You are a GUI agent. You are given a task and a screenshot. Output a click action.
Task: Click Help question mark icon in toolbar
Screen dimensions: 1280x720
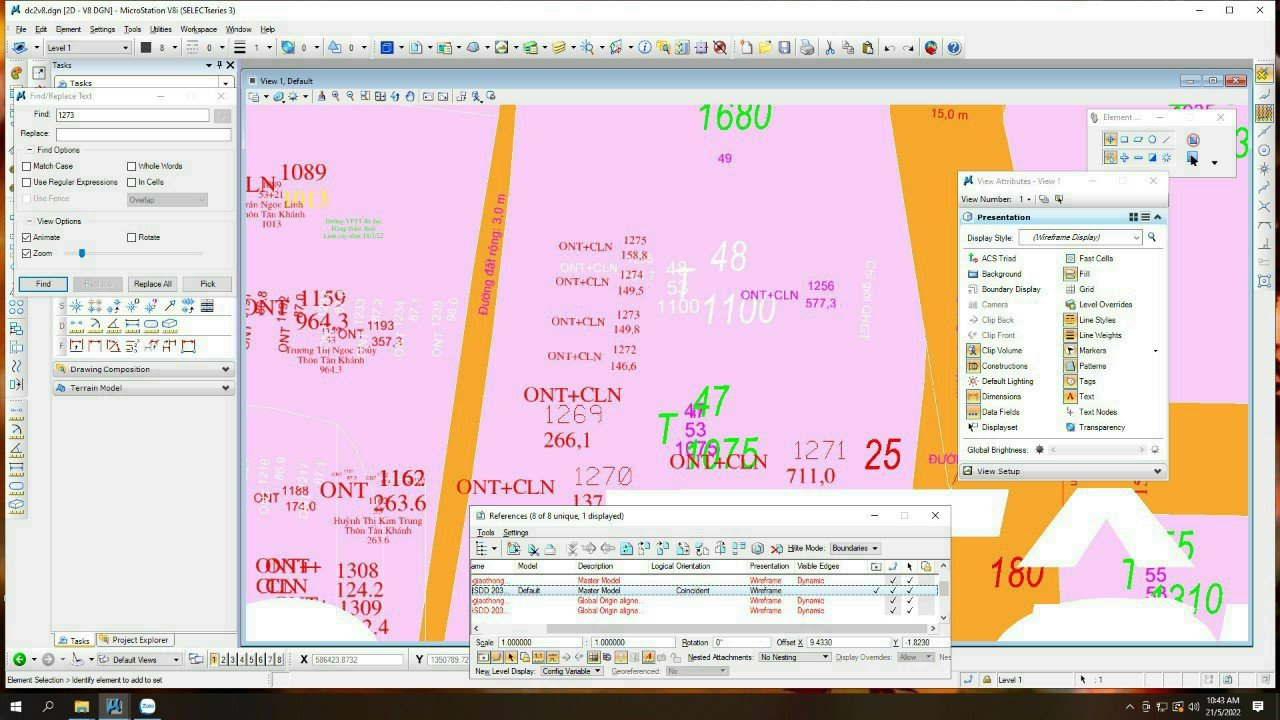954,47
